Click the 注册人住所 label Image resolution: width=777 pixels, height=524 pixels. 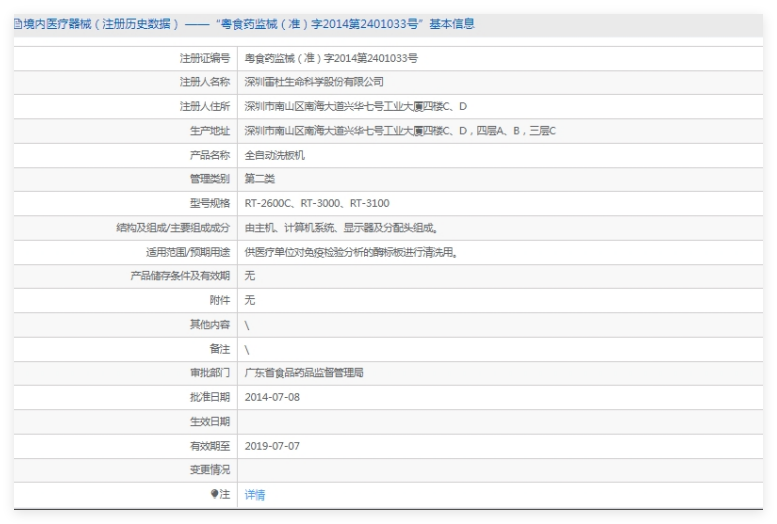205,106
